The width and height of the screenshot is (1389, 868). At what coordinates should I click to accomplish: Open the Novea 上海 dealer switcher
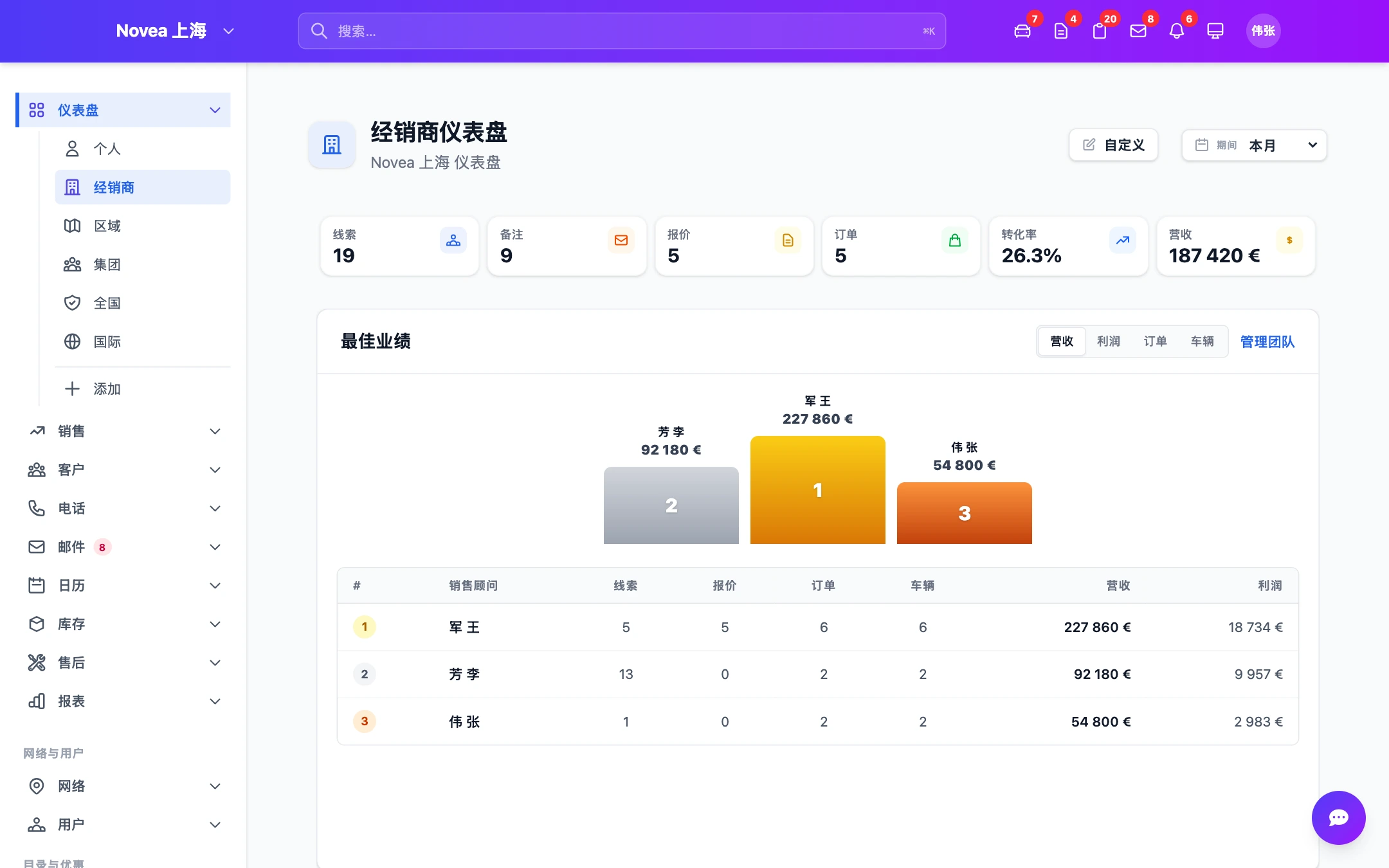click(175, 31)
